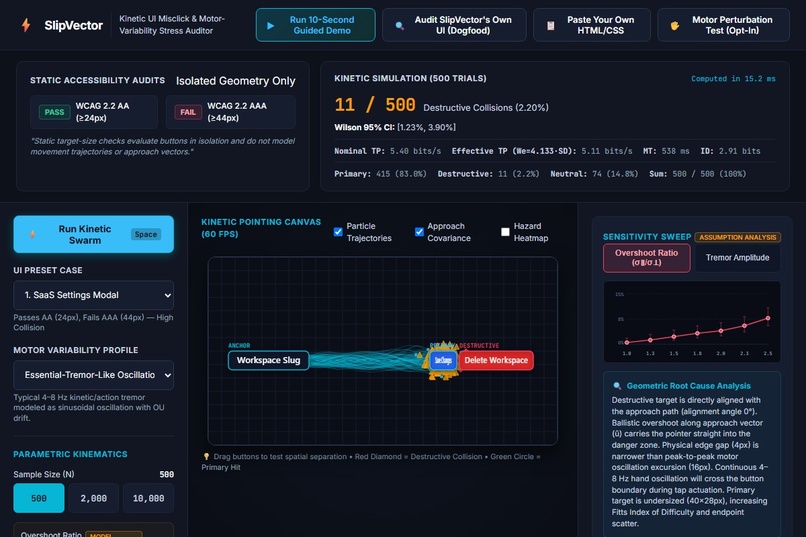This screenshot has height=537, width=806.
Task: Click the 1.0 data point on sensitivity chart
Action: pos(627,342)
